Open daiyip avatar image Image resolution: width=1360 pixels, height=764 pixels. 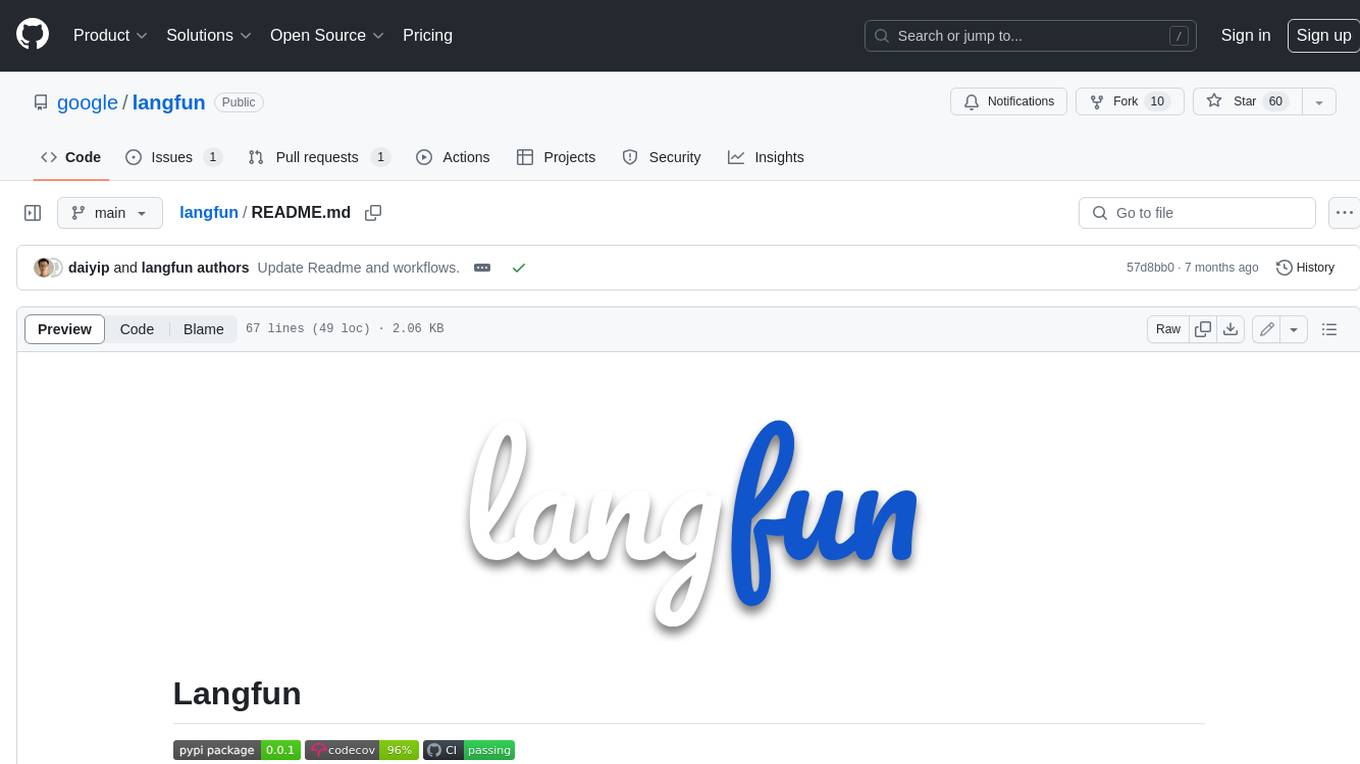(43, 268)
